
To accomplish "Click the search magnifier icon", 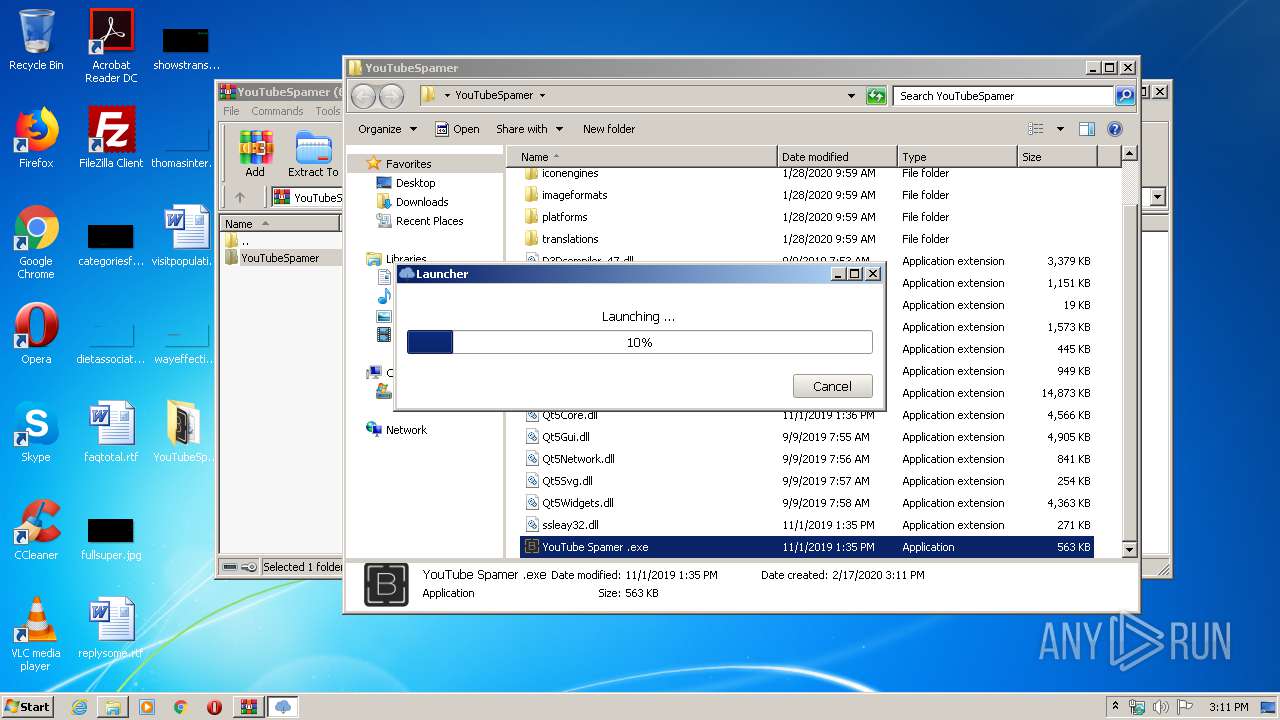I will 1125,96.
